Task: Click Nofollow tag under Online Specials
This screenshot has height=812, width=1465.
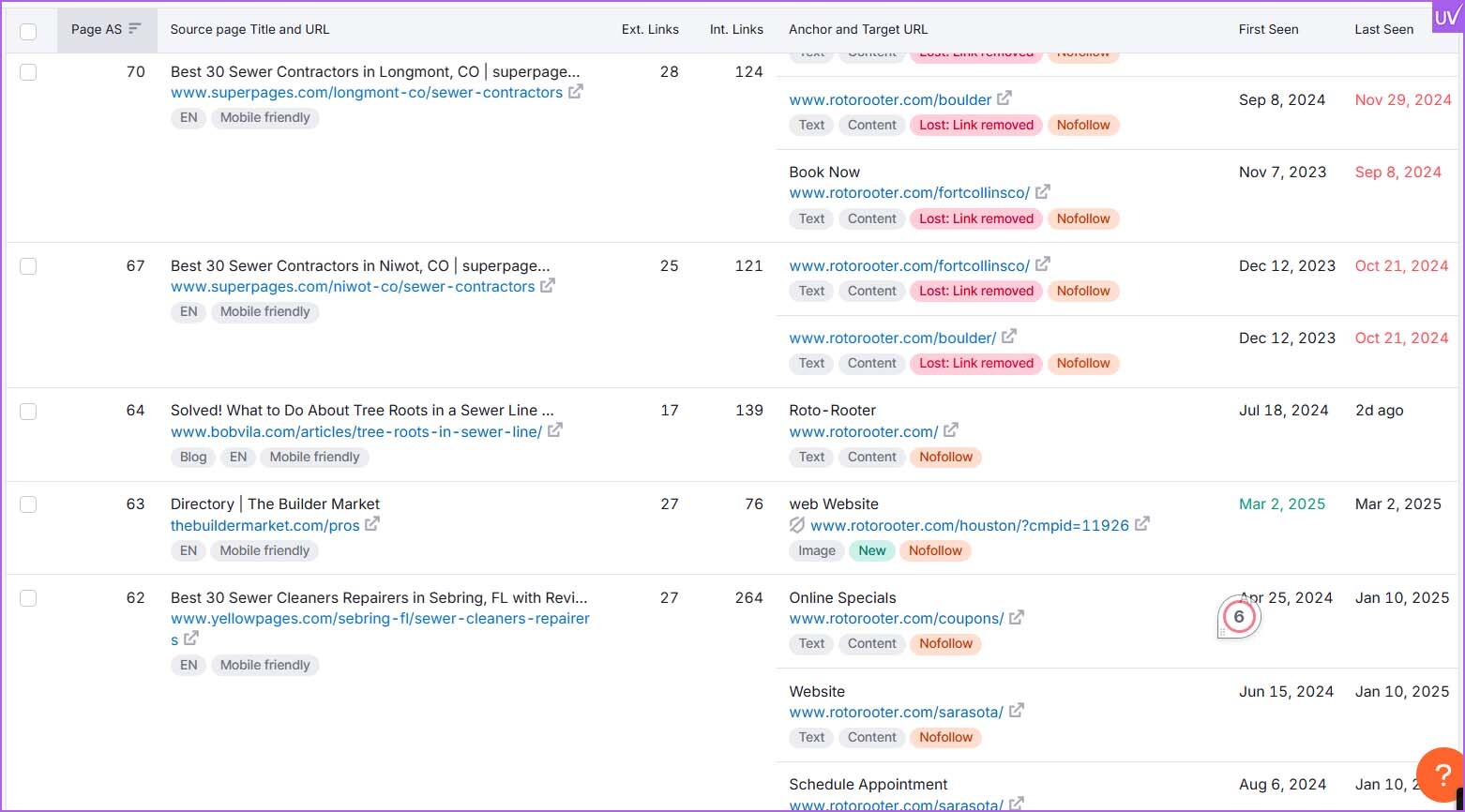Action: tap(946, 643)
